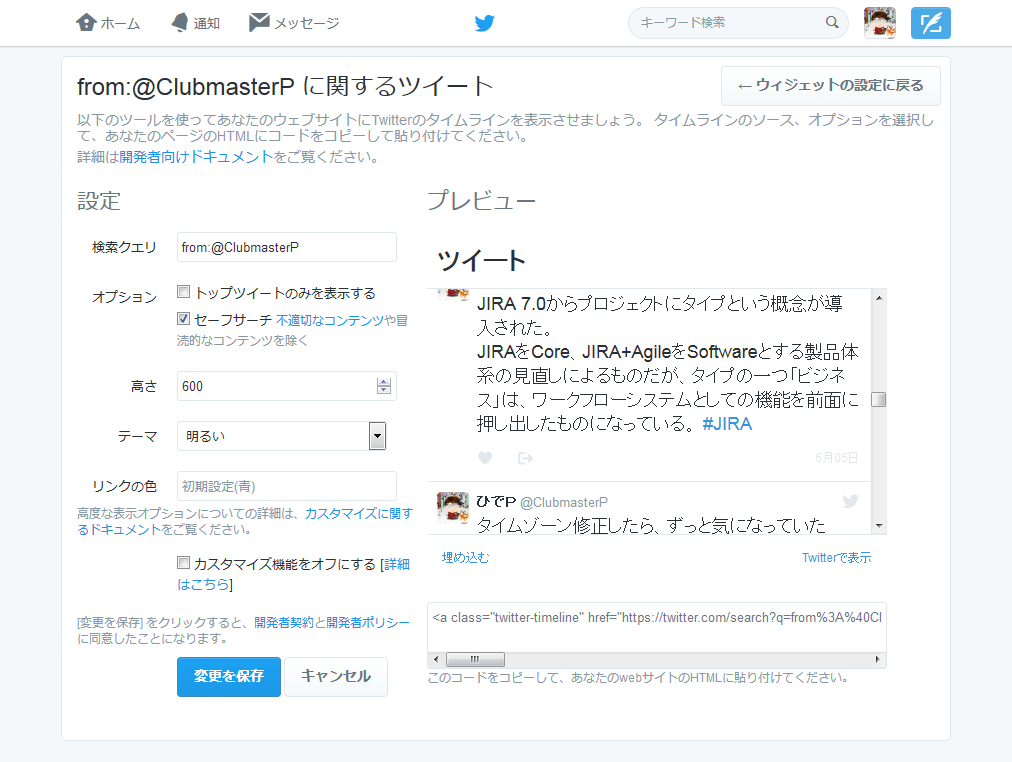Click the 'ウィジェットの設定に戻る' button
The image size is (1012, 762).
[x=831, y=85]
